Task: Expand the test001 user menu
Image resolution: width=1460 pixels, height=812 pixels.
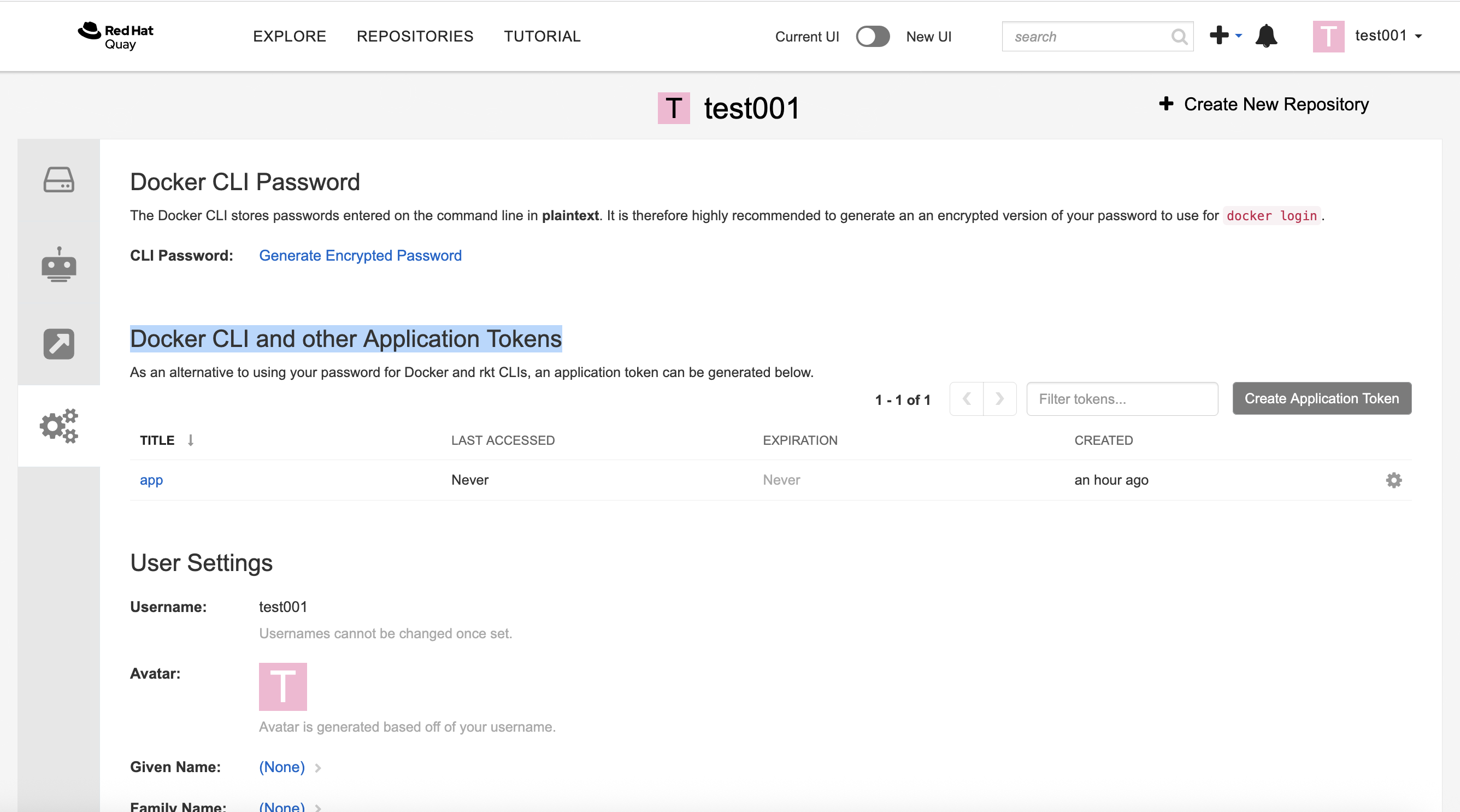Action: (x=1387, y=36)
